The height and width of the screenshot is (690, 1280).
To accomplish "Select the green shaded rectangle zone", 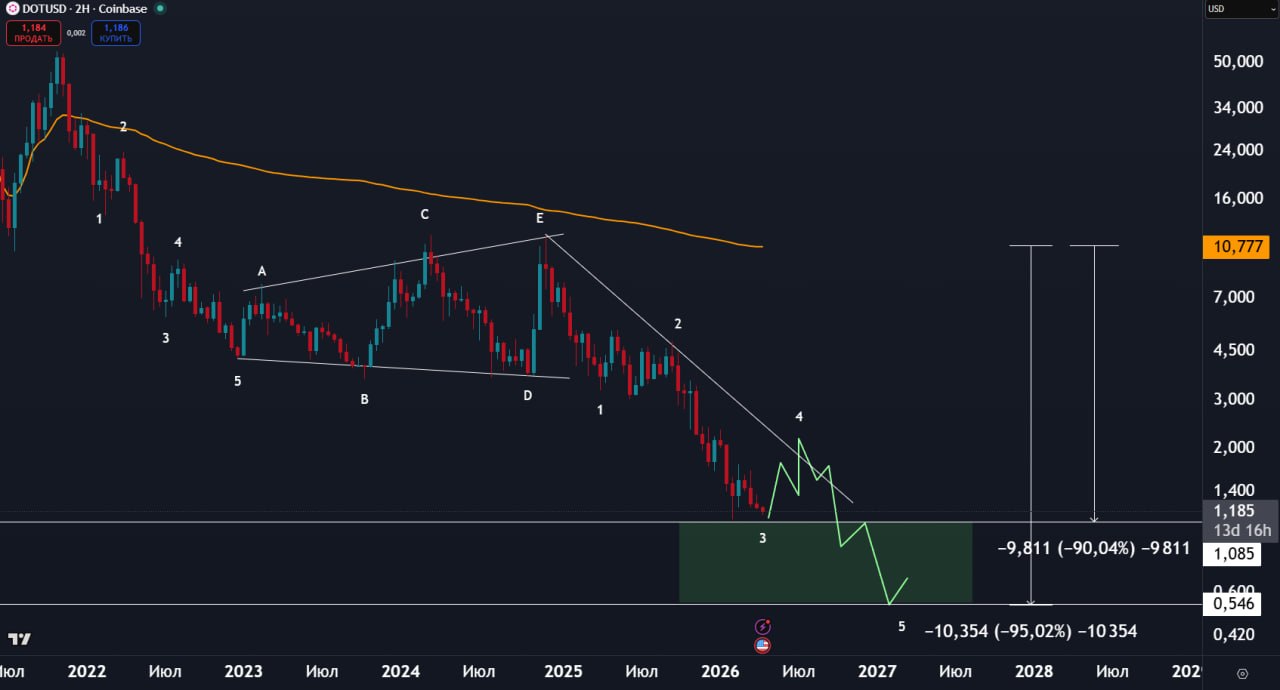I will (x=825, y=562).
